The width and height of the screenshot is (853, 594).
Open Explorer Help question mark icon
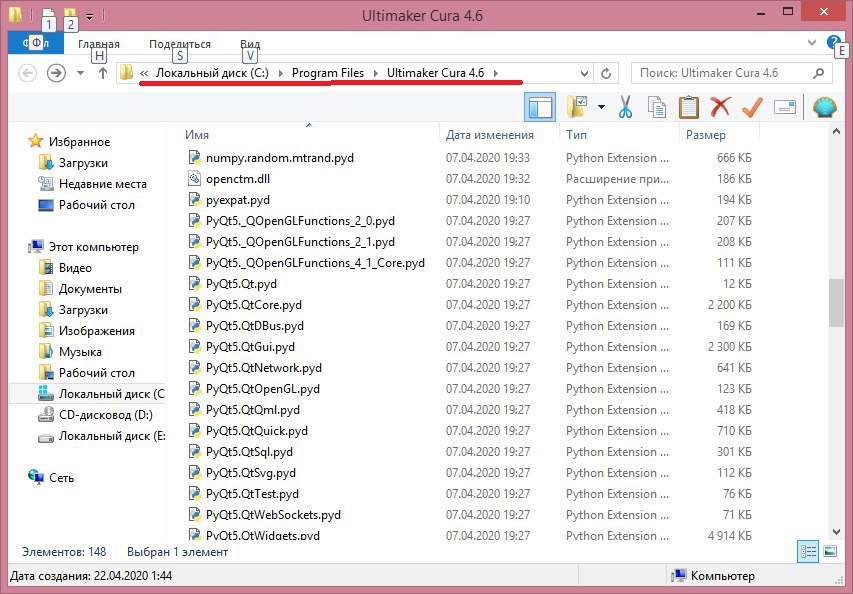point(833,42)
